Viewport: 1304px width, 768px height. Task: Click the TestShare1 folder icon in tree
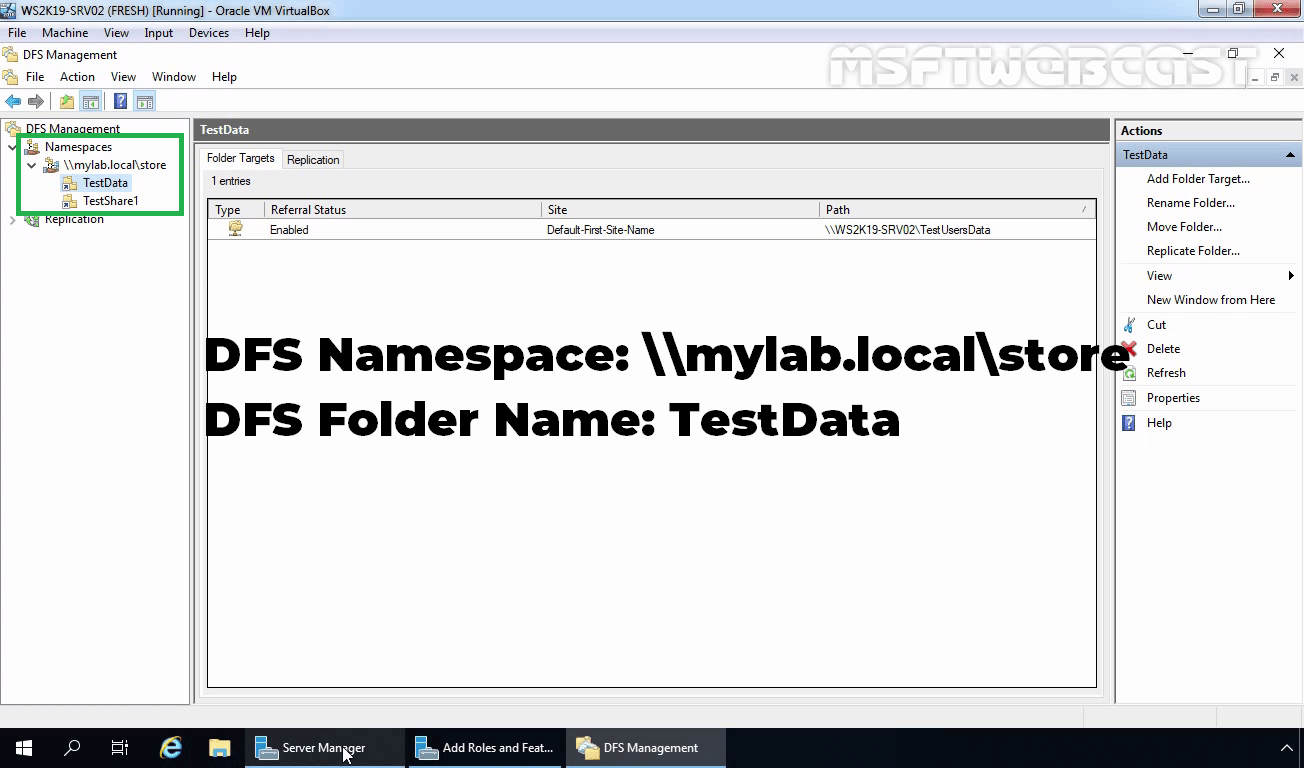click(69, 201)
